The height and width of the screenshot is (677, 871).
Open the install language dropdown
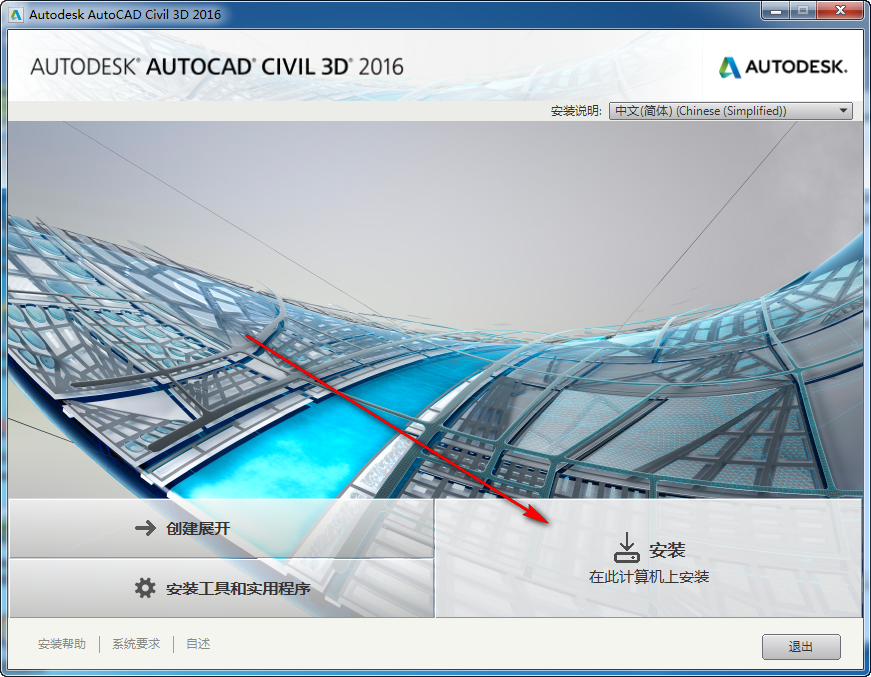730,111
